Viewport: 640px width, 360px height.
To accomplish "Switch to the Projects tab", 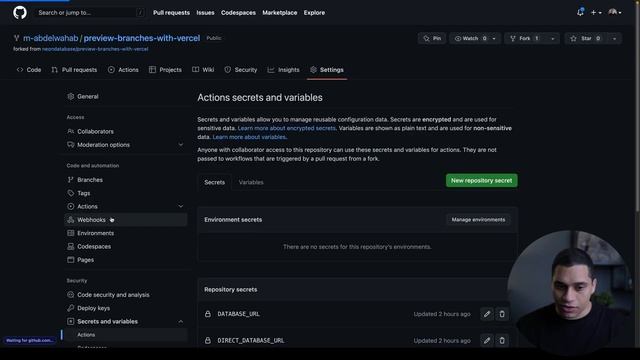I will [165, 70].
